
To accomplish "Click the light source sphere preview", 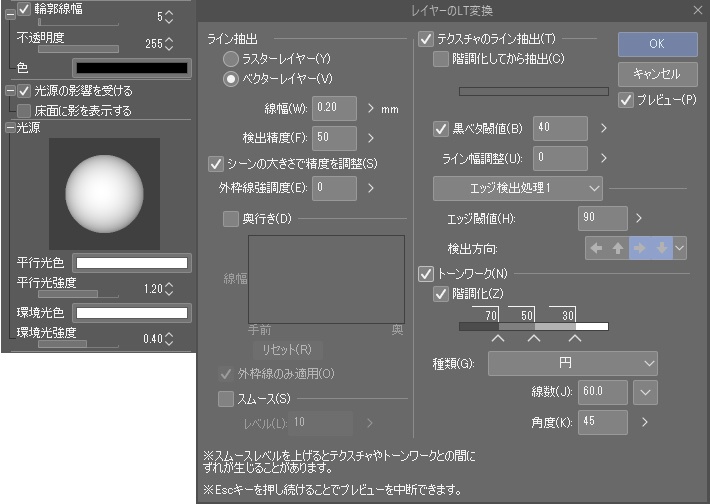I will (104, 194).
